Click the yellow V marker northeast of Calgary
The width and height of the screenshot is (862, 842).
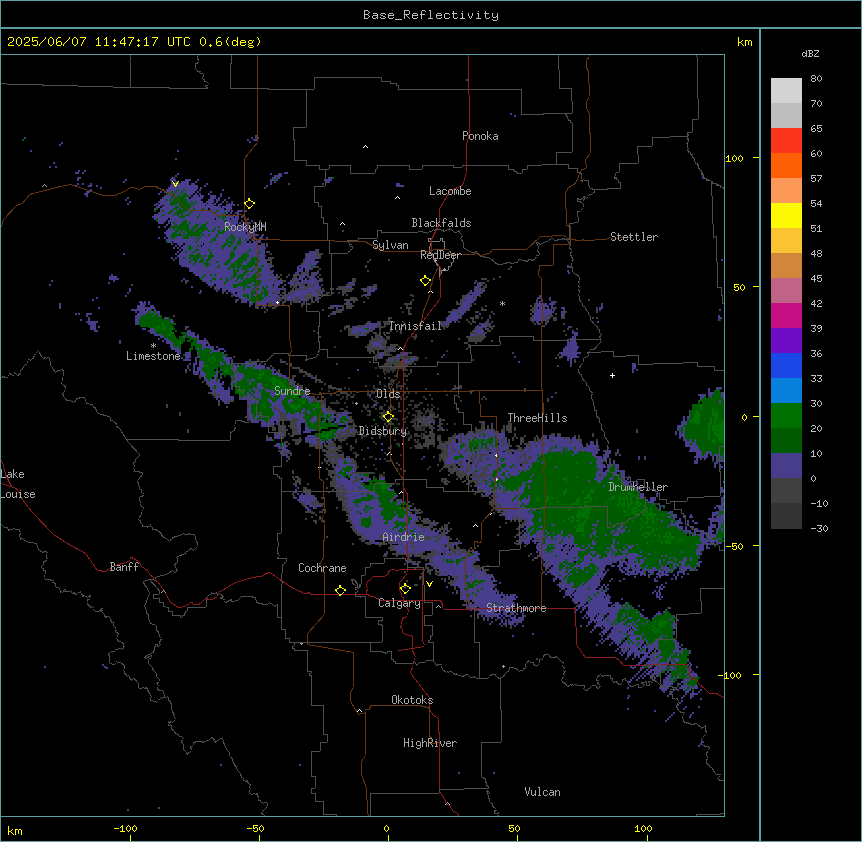coord(429,584)
